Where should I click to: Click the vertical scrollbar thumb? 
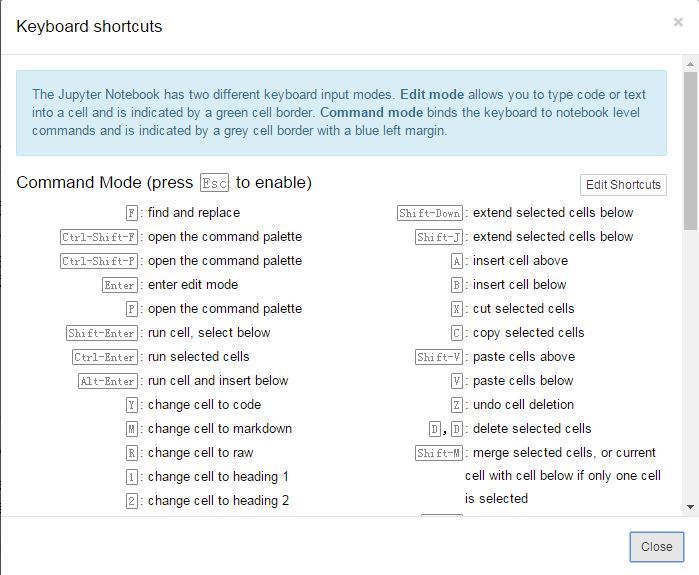click(690, 150)
